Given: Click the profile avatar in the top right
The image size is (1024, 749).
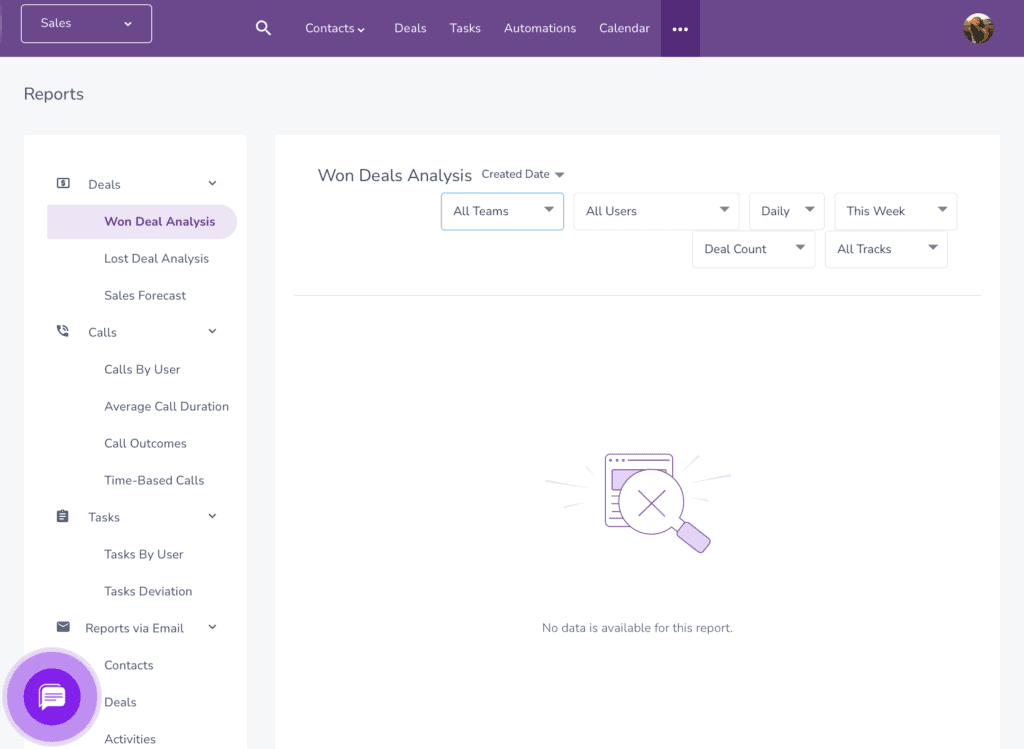Looking at the screenshot, I should click(x=978, y=29).
